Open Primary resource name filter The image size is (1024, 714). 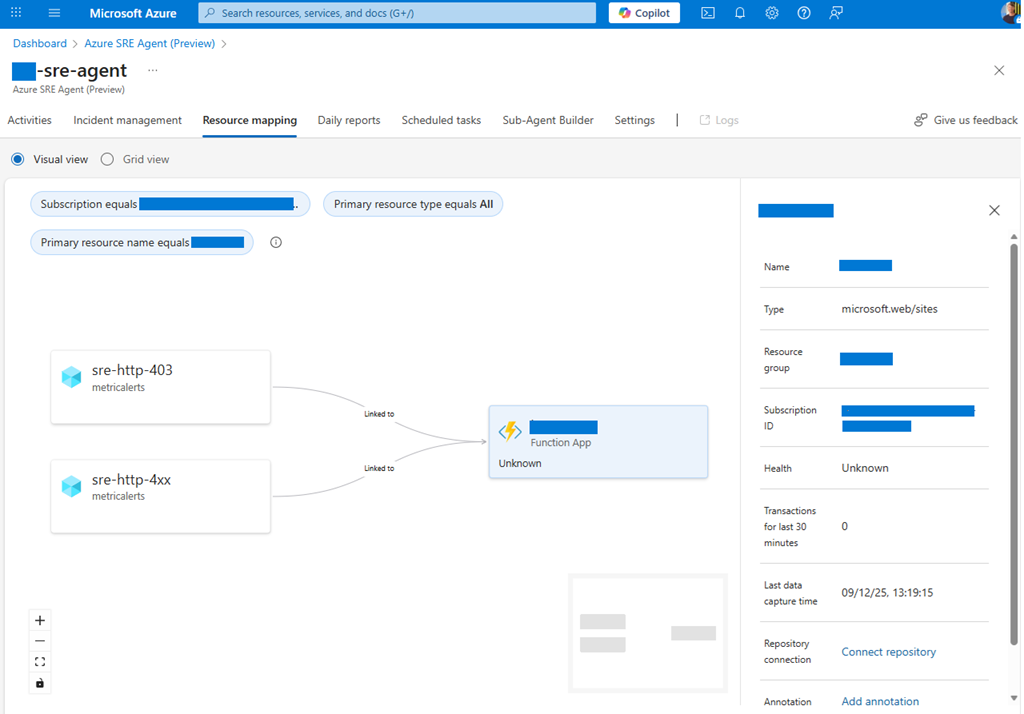(142, 242)
